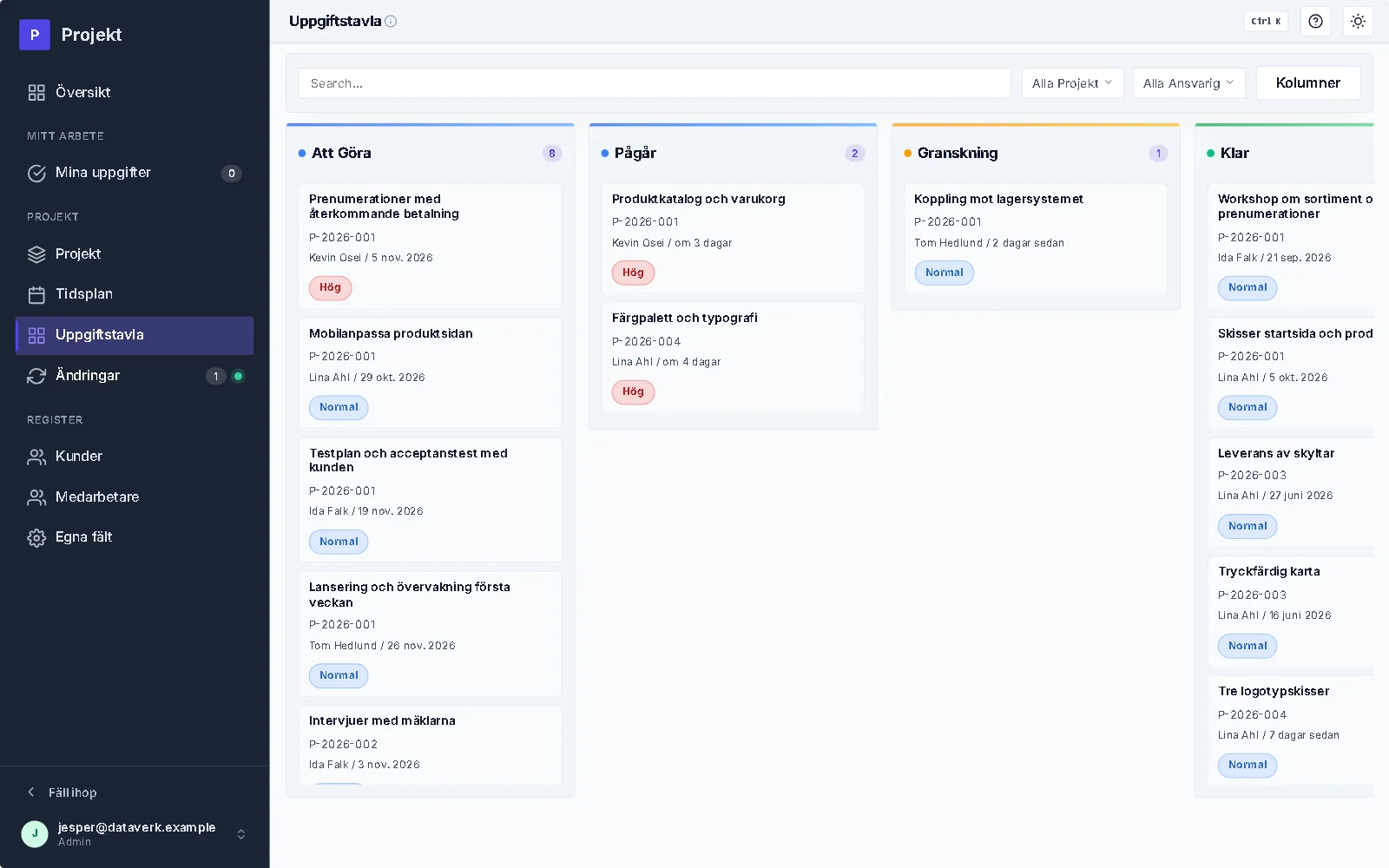Click the Kolumner button
This screenshot has width=1389, height=868.
tap(1308, 83)
